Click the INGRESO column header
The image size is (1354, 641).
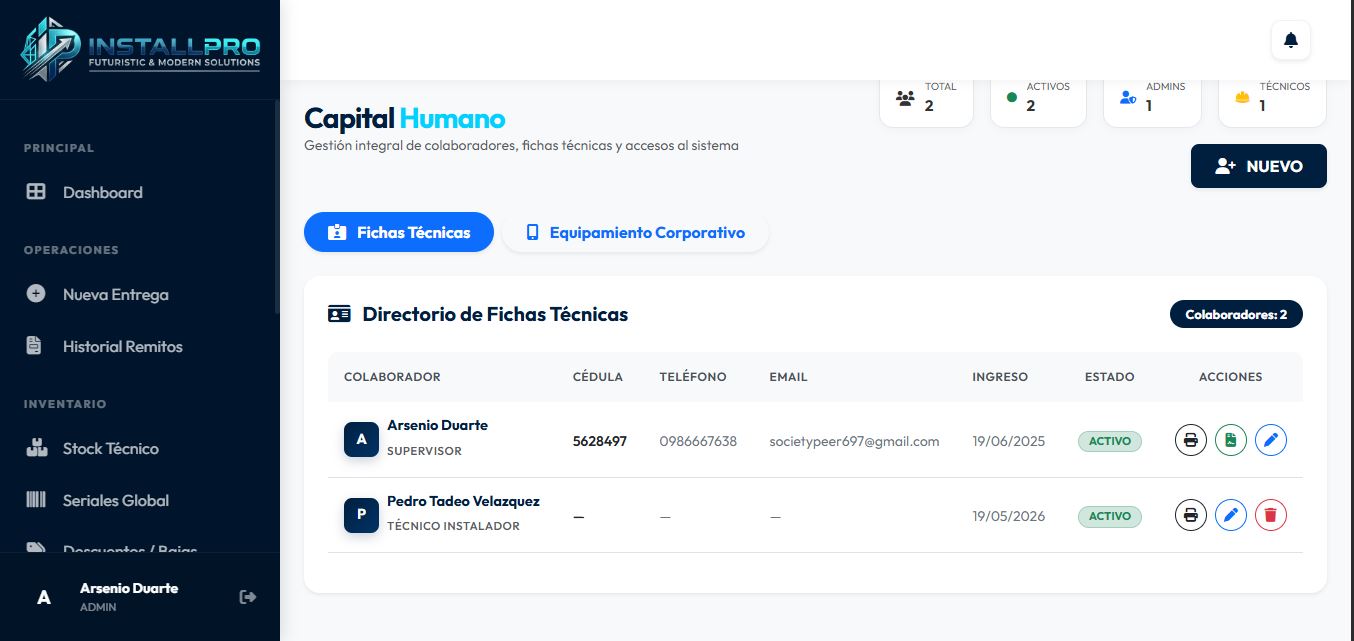click(1000, 377)
